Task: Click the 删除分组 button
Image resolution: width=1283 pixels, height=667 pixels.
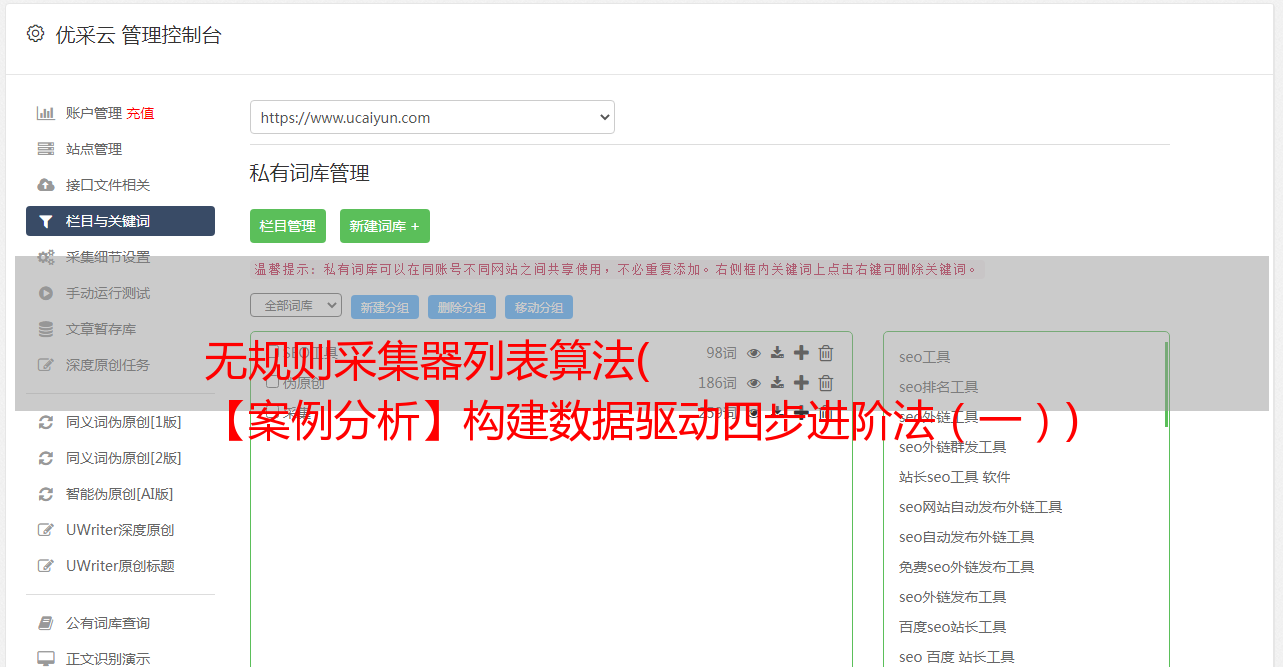Action: 462,307
